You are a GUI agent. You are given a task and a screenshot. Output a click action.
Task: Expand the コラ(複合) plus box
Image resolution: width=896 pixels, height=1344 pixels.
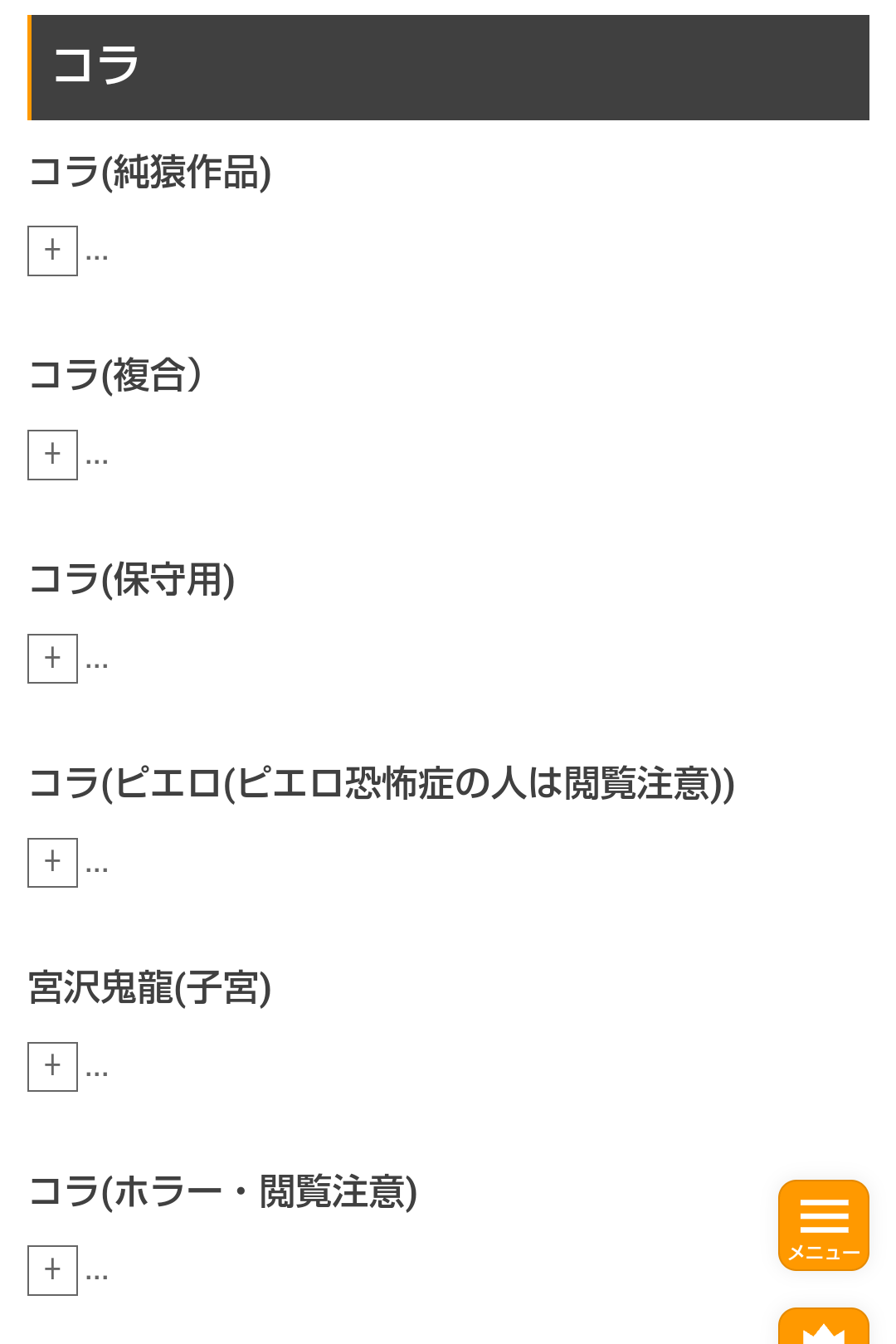(52, 455)
